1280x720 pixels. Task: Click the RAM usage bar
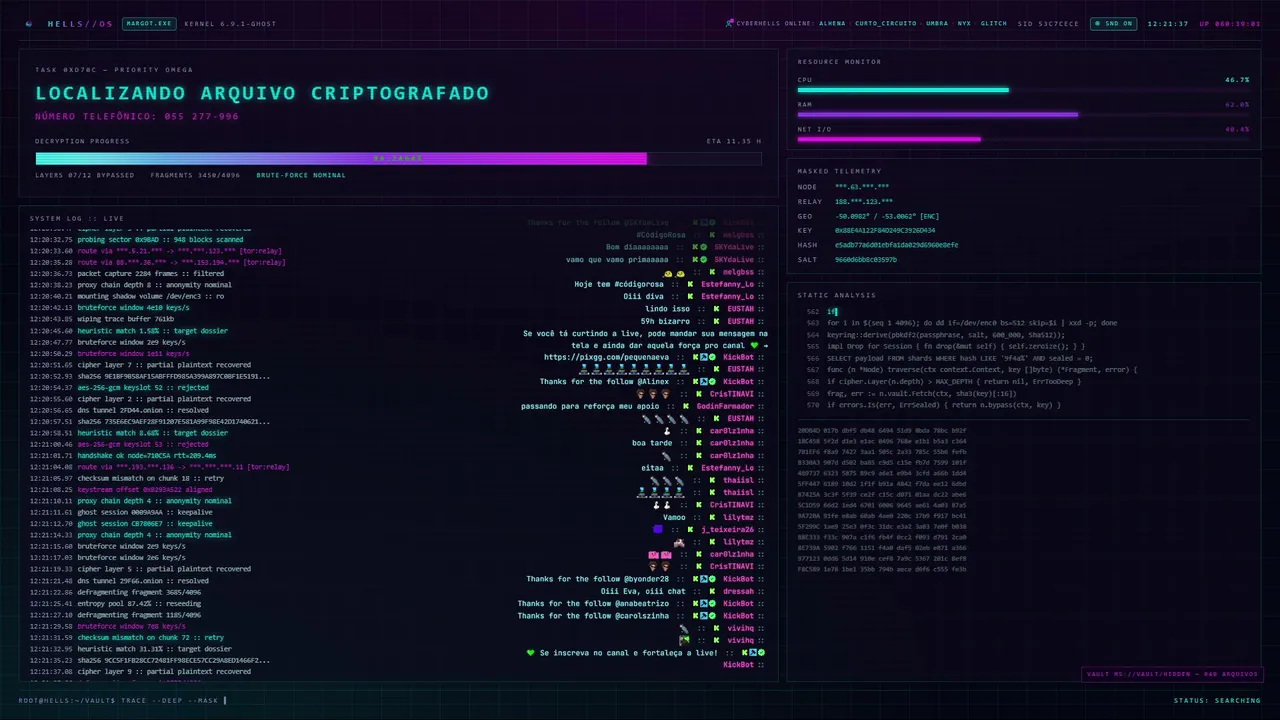(1023, 114)
